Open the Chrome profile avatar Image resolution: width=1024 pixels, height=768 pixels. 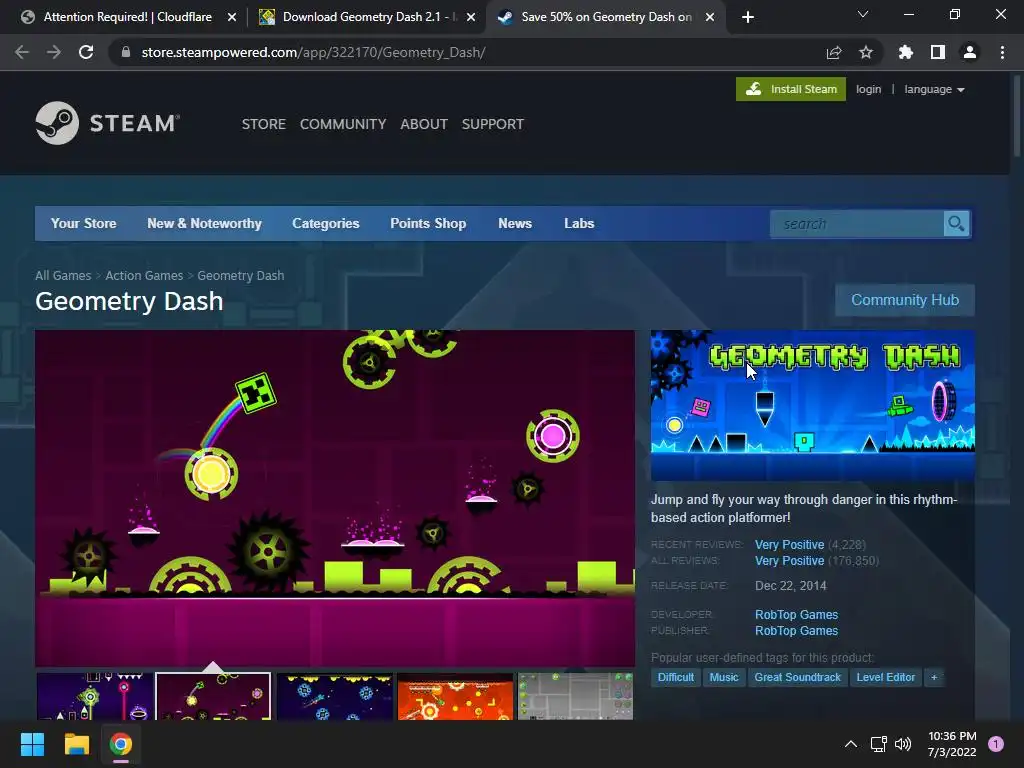(x=970, y=52)
